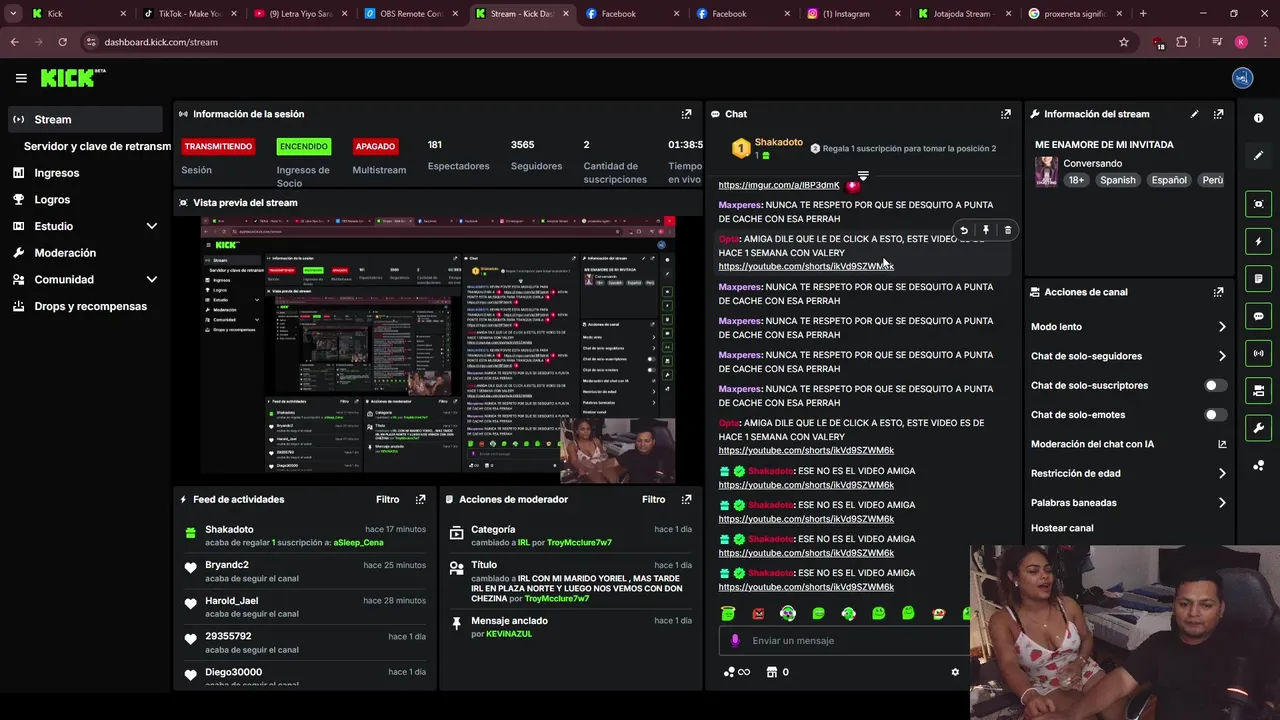Open Servidor y clave de retransmisión

[97, 146]
